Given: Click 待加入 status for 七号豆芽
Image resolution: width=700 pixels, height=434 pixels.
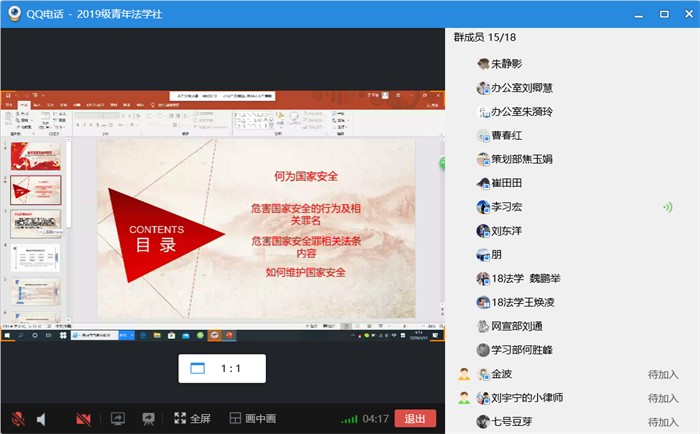Looking at the screenshot, I should pyautogui.click(x=663, y=422).
